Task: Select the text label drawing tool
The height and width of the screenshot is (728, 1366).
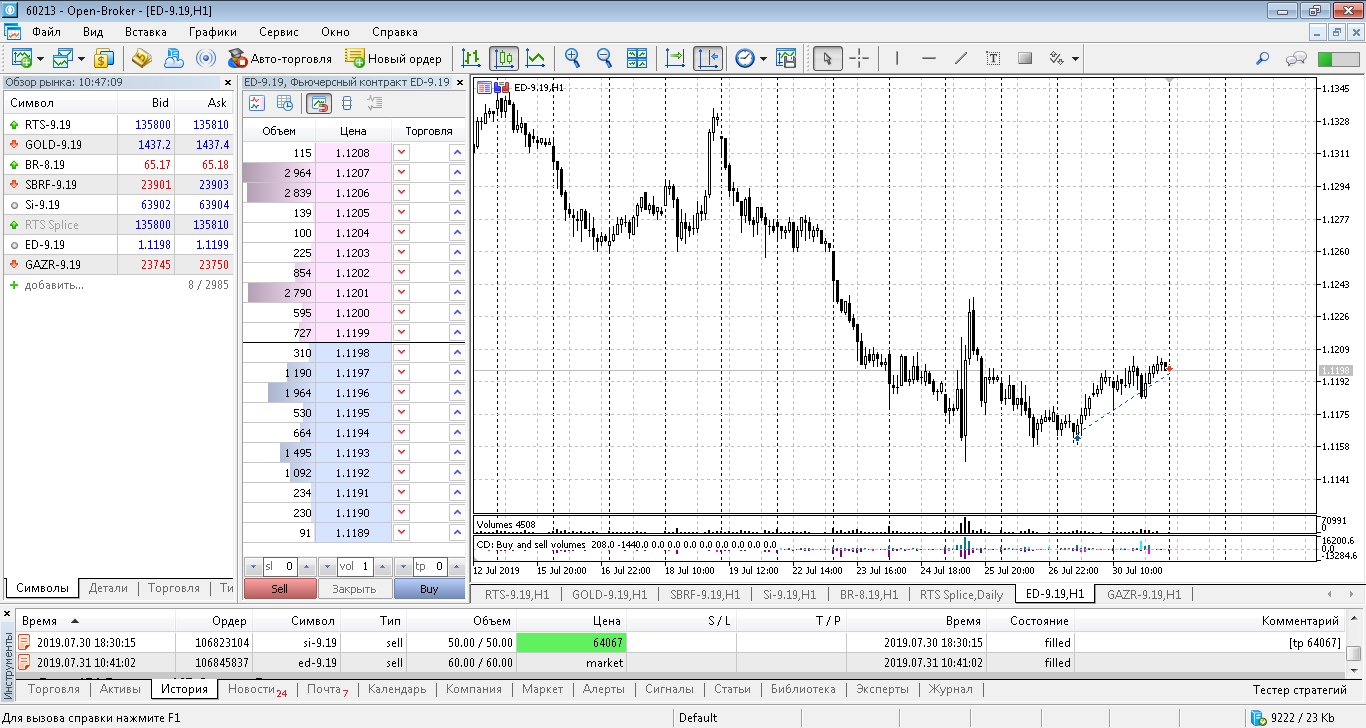Action: (x=993, y=58)
